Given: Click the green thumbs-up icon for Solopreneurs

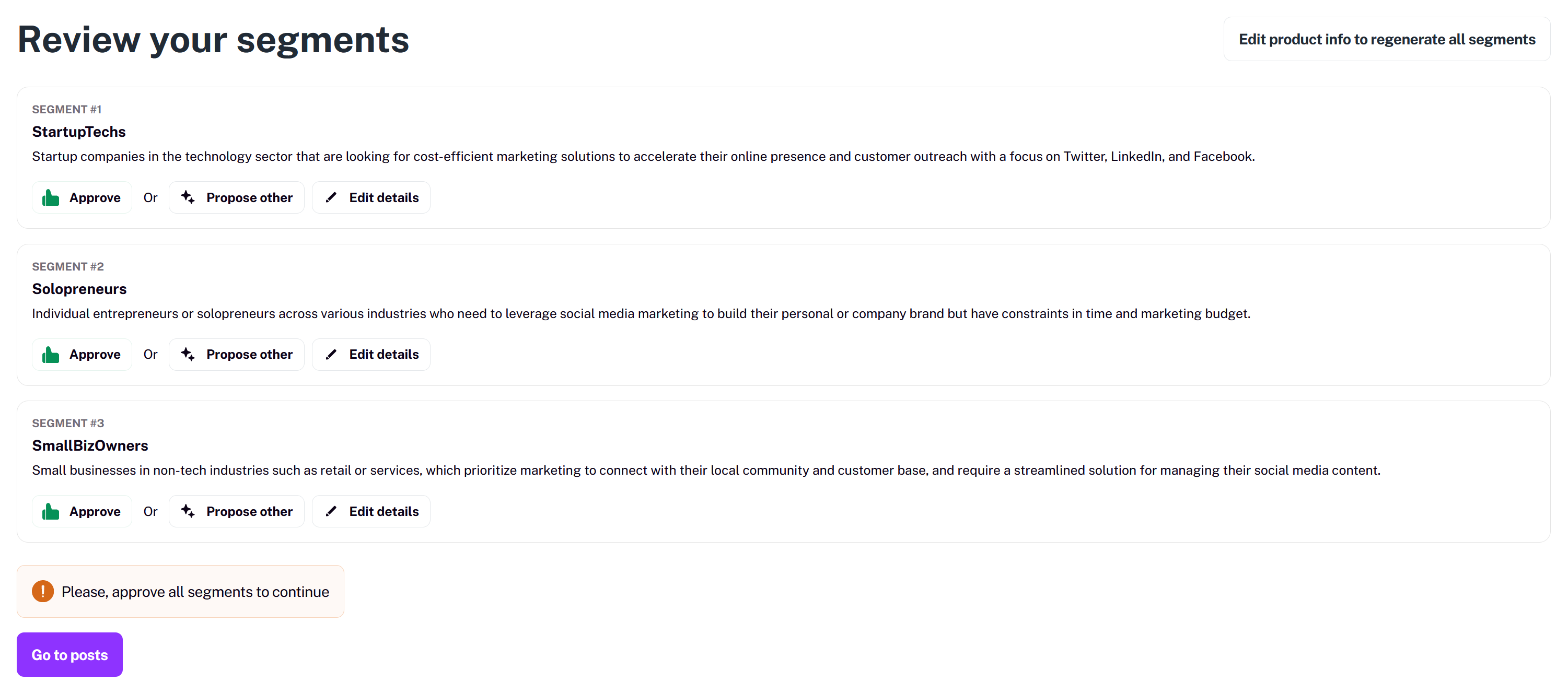Looking at the screenshot, I should tap(51, 355).
